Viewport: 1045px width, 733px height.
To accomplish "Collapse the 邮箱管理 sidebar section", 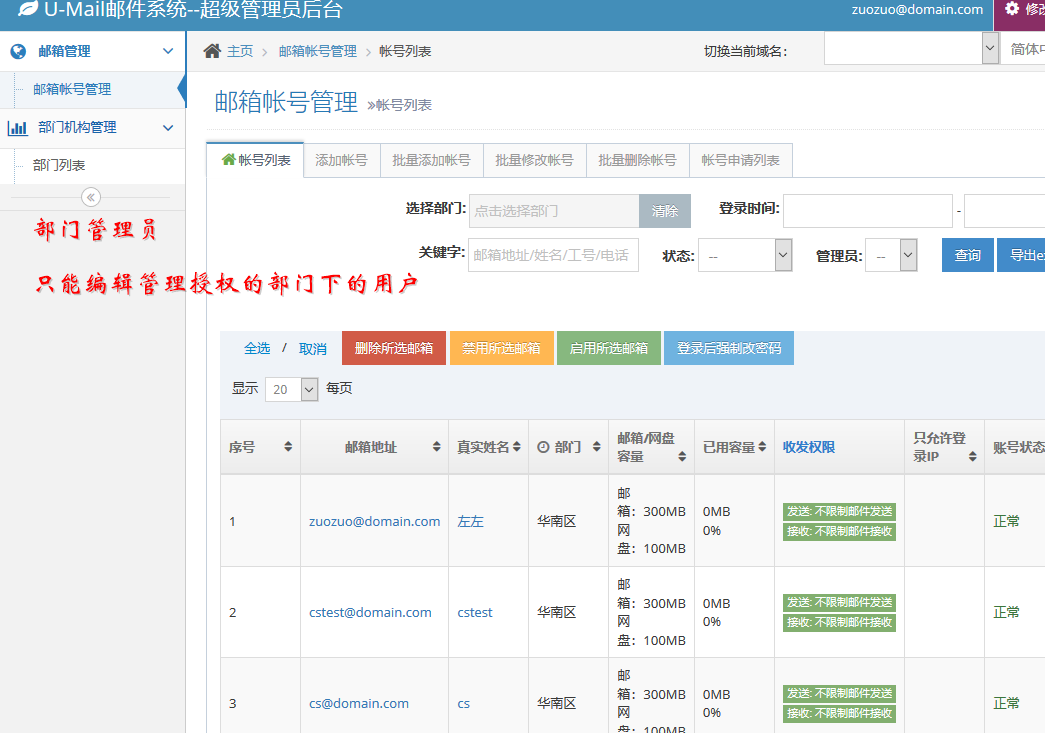I will (x=167, y=51).
